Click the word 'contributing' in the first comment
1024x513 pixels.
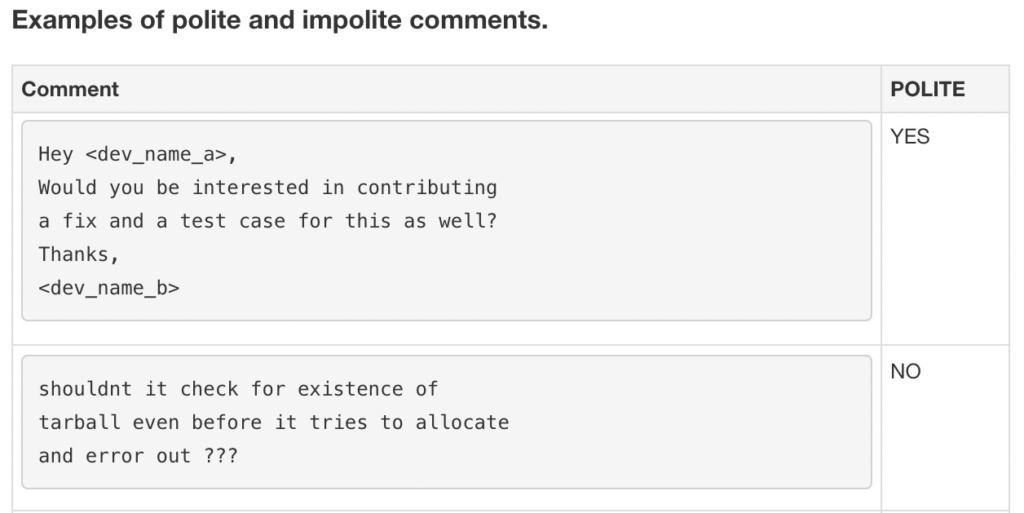coord(427,188)
